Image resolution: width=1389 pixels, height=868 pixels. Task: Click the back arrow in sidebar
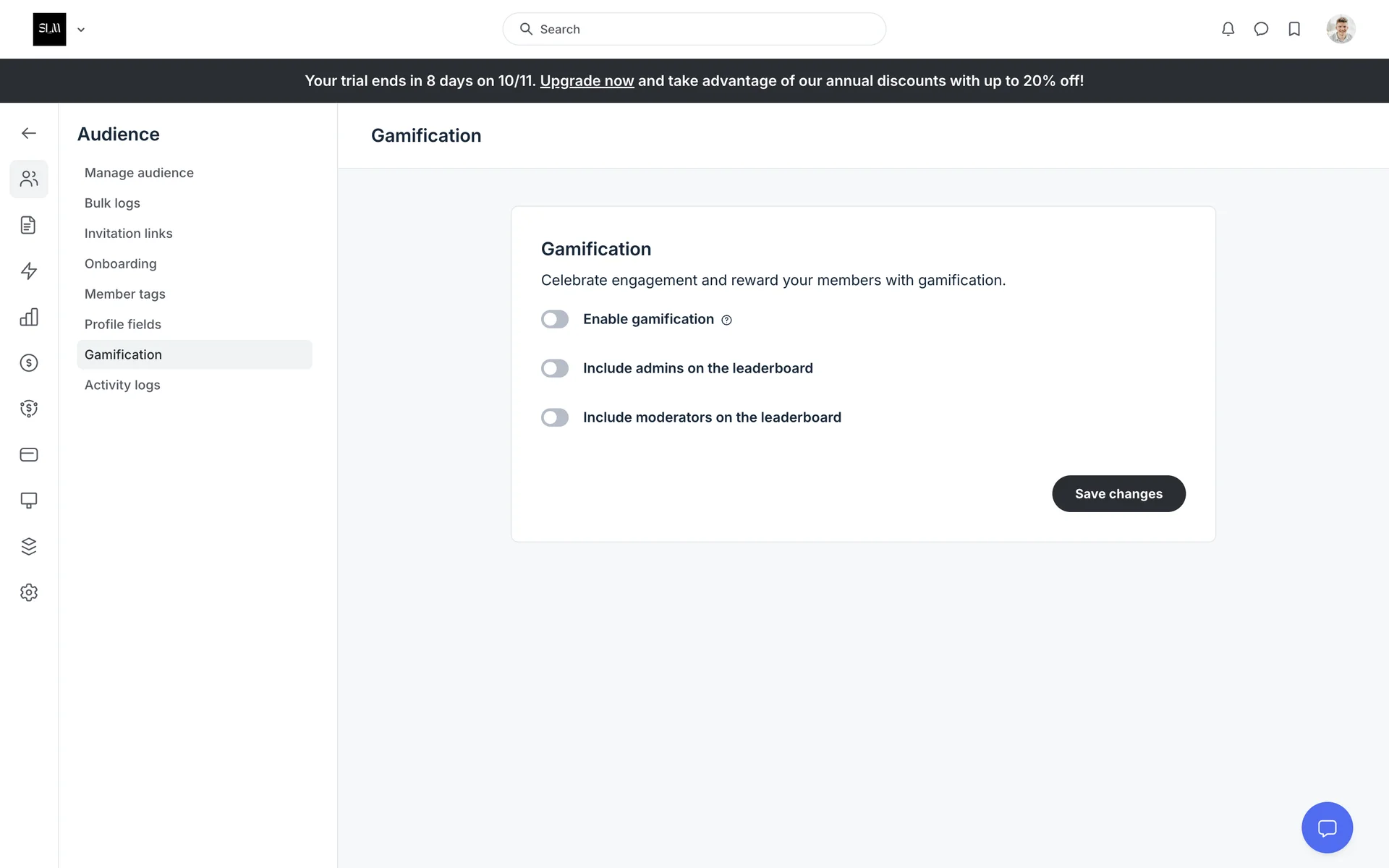29,133
